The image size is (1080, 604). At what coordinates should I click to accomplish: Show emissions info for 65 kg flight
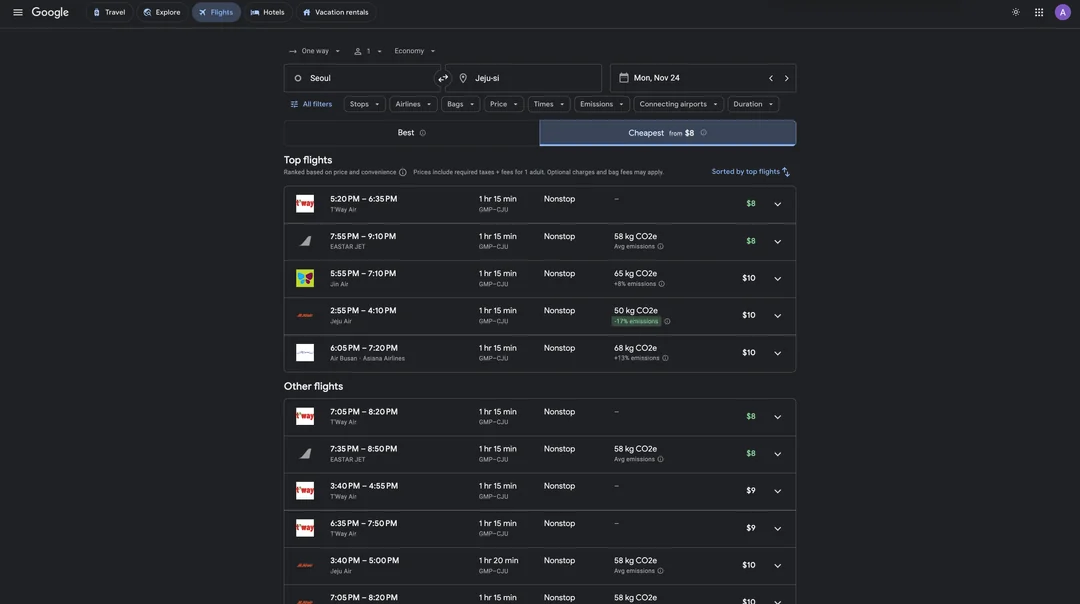[661, 284]
